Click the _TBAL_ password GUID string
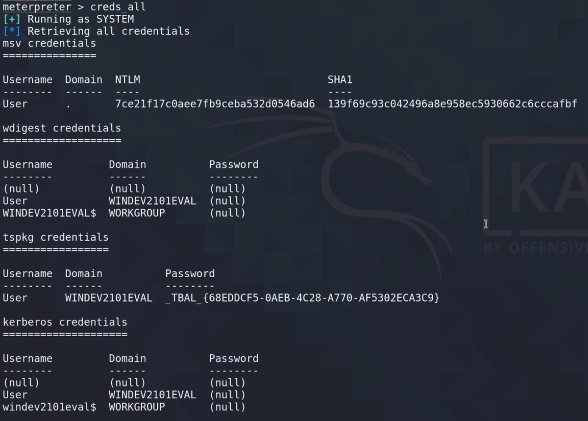The height and width of the screenshot is (421, 588). 302,298
